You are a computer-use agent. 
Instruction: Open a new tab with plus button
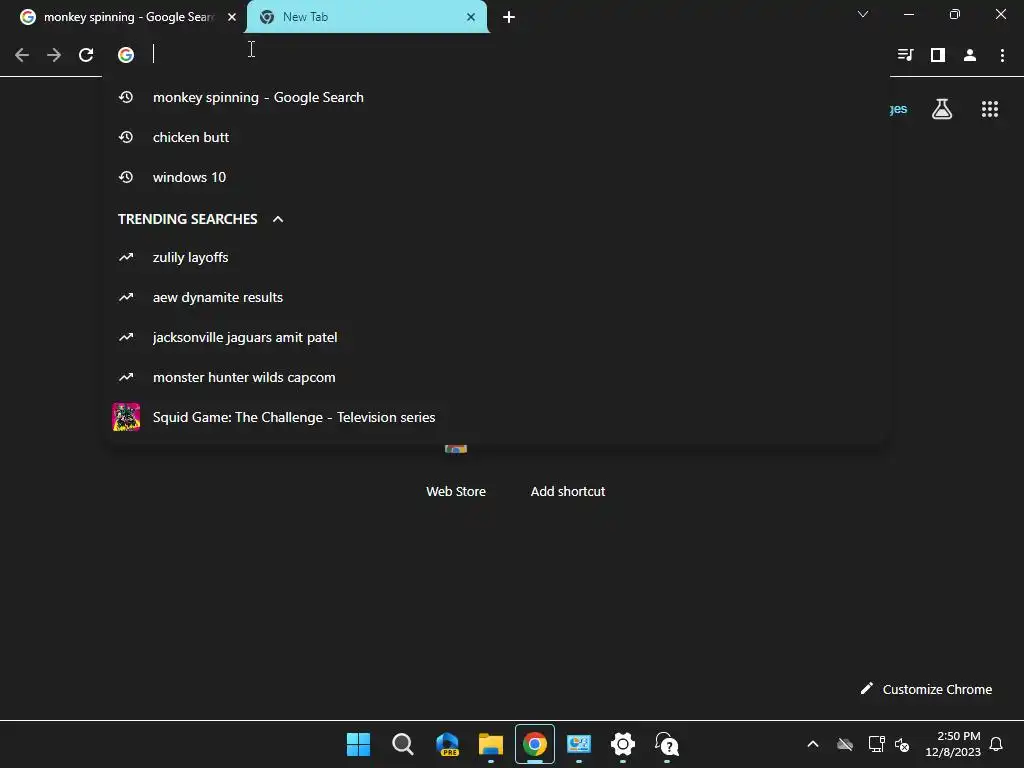[x=509, y=17]
